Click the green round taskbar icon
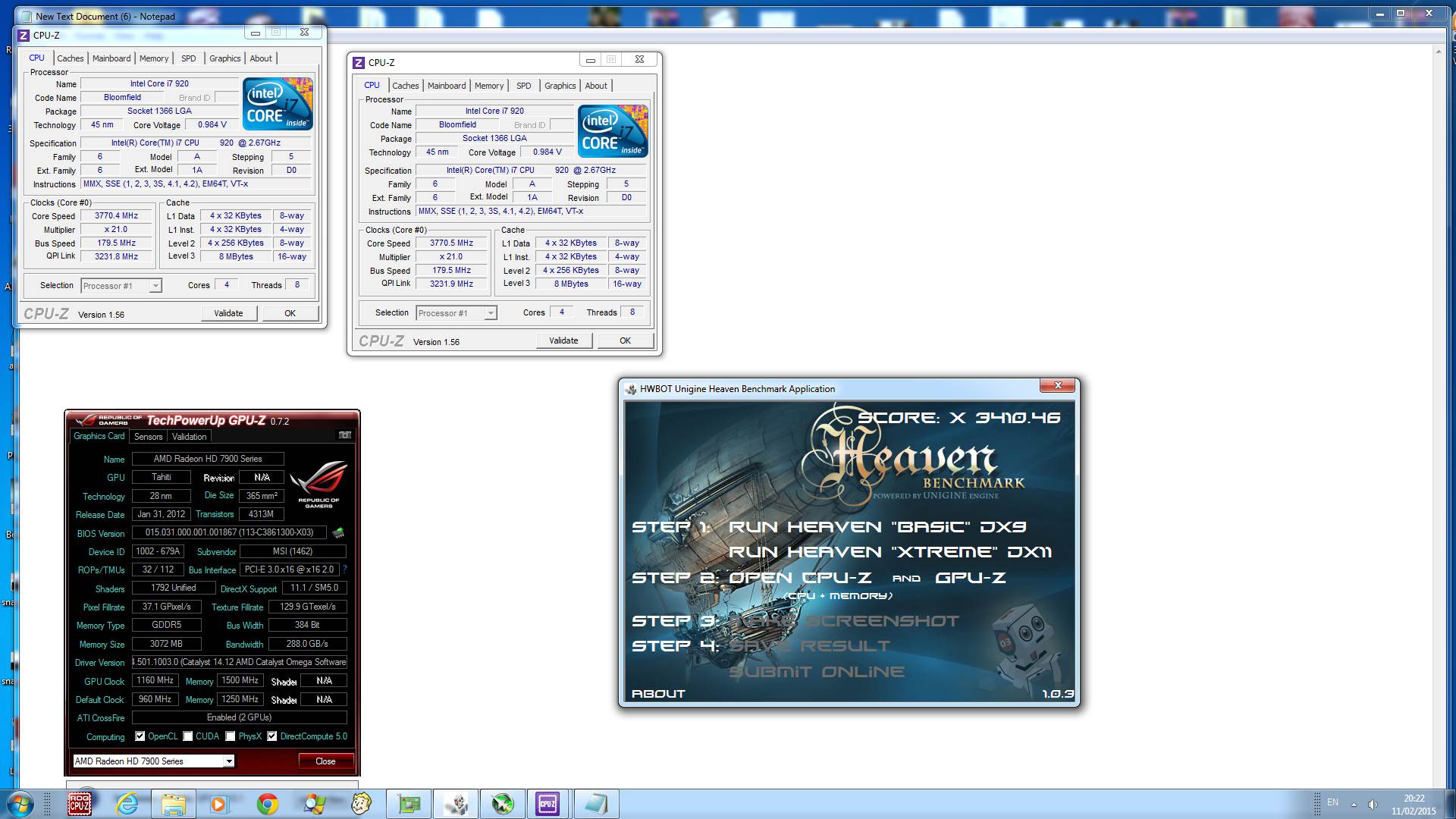The image size is (1456, 819). click(503, 804)
